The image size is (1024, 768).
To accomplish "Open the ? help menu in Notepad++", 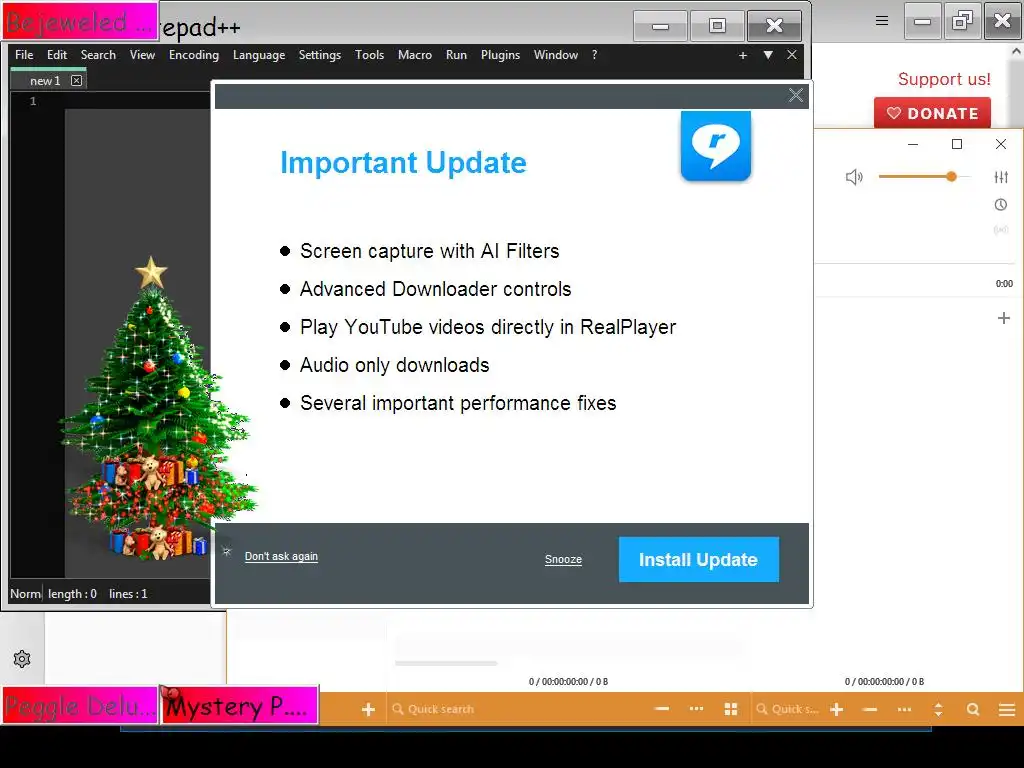I will 594,55.
